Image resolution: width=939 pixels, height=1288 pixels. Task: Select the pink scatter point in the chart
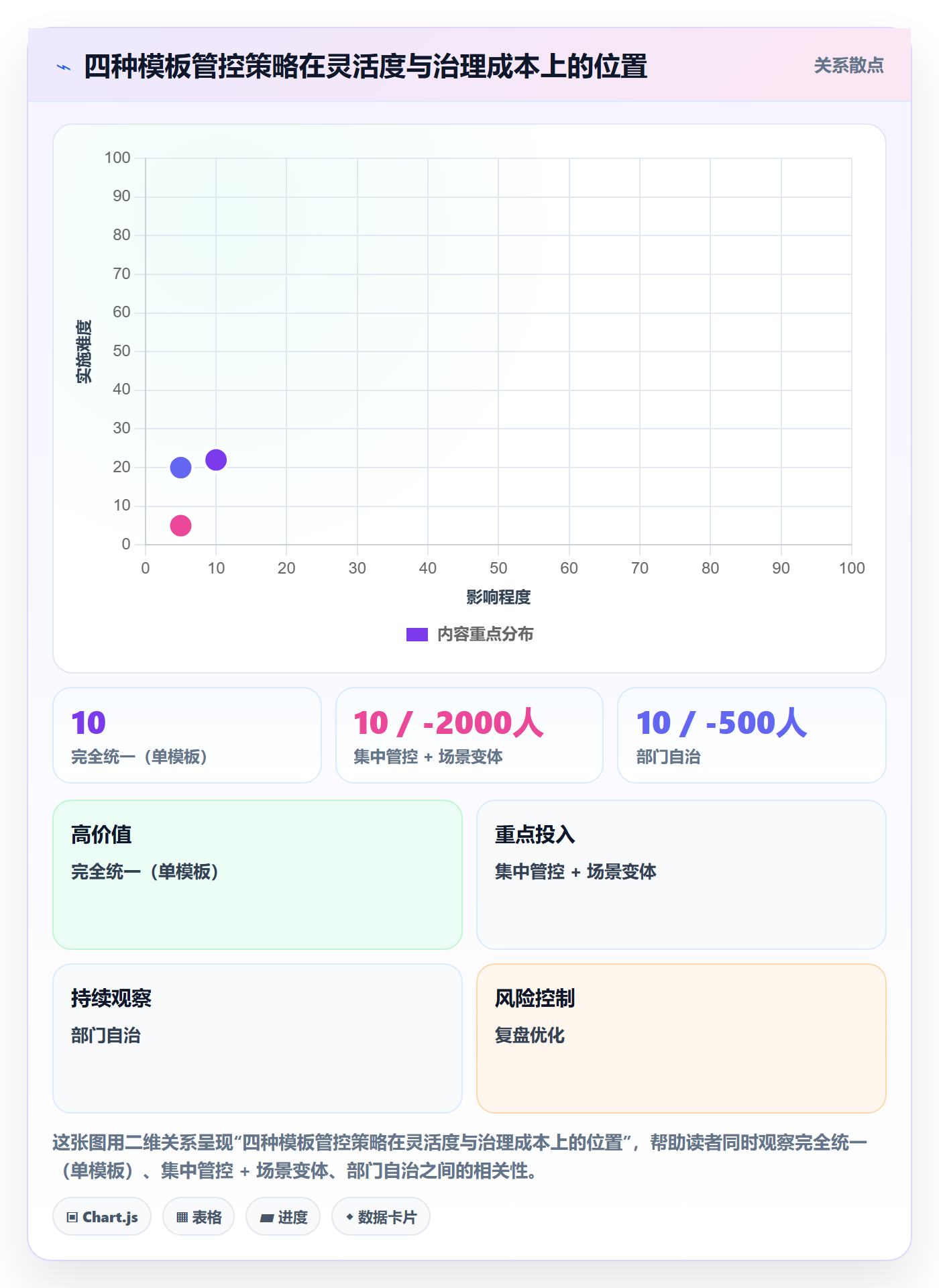pos(180,525)
